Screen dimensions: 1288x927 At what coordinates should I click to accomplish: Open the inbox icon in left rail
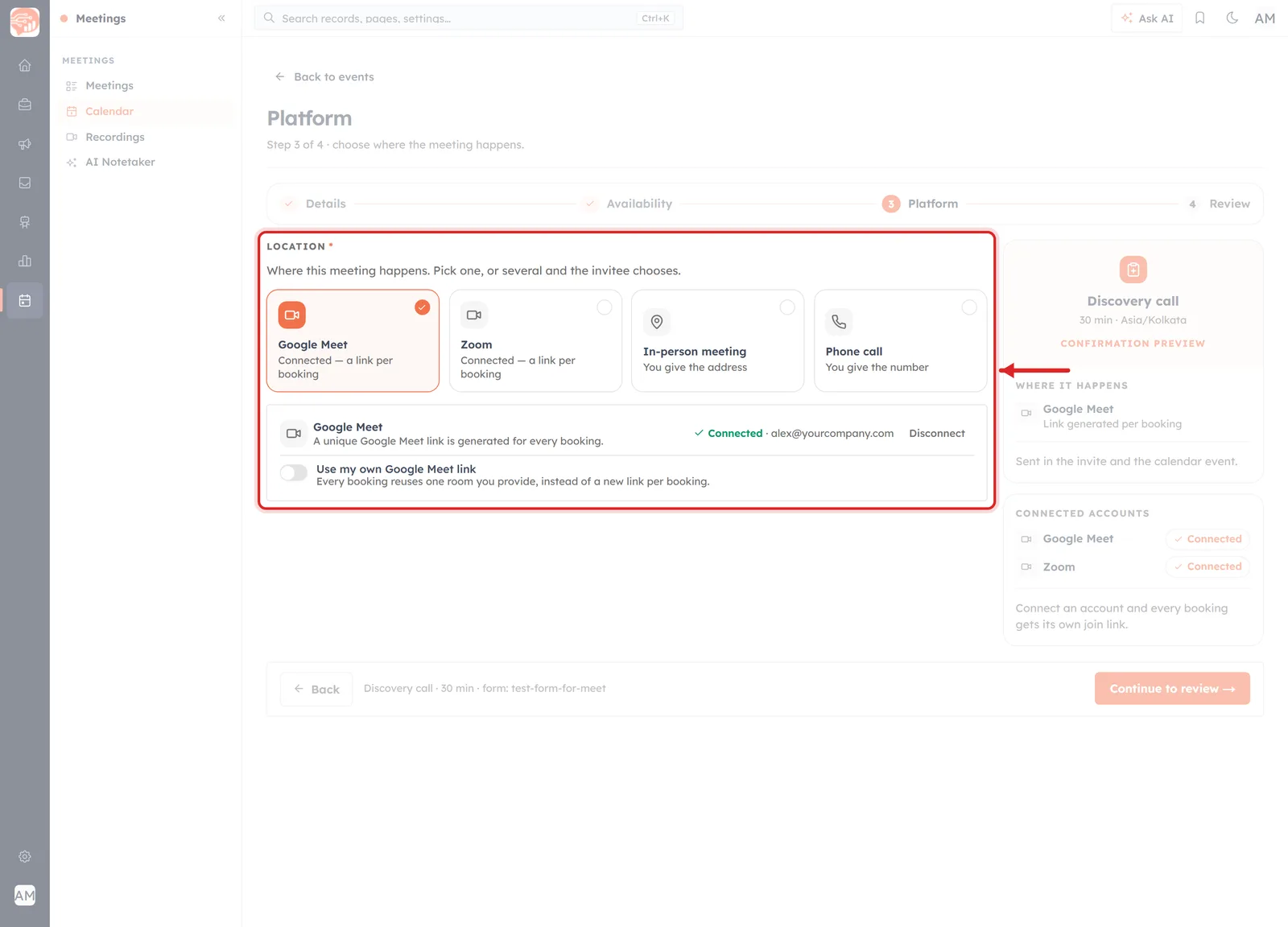click(x=25, y=183)
